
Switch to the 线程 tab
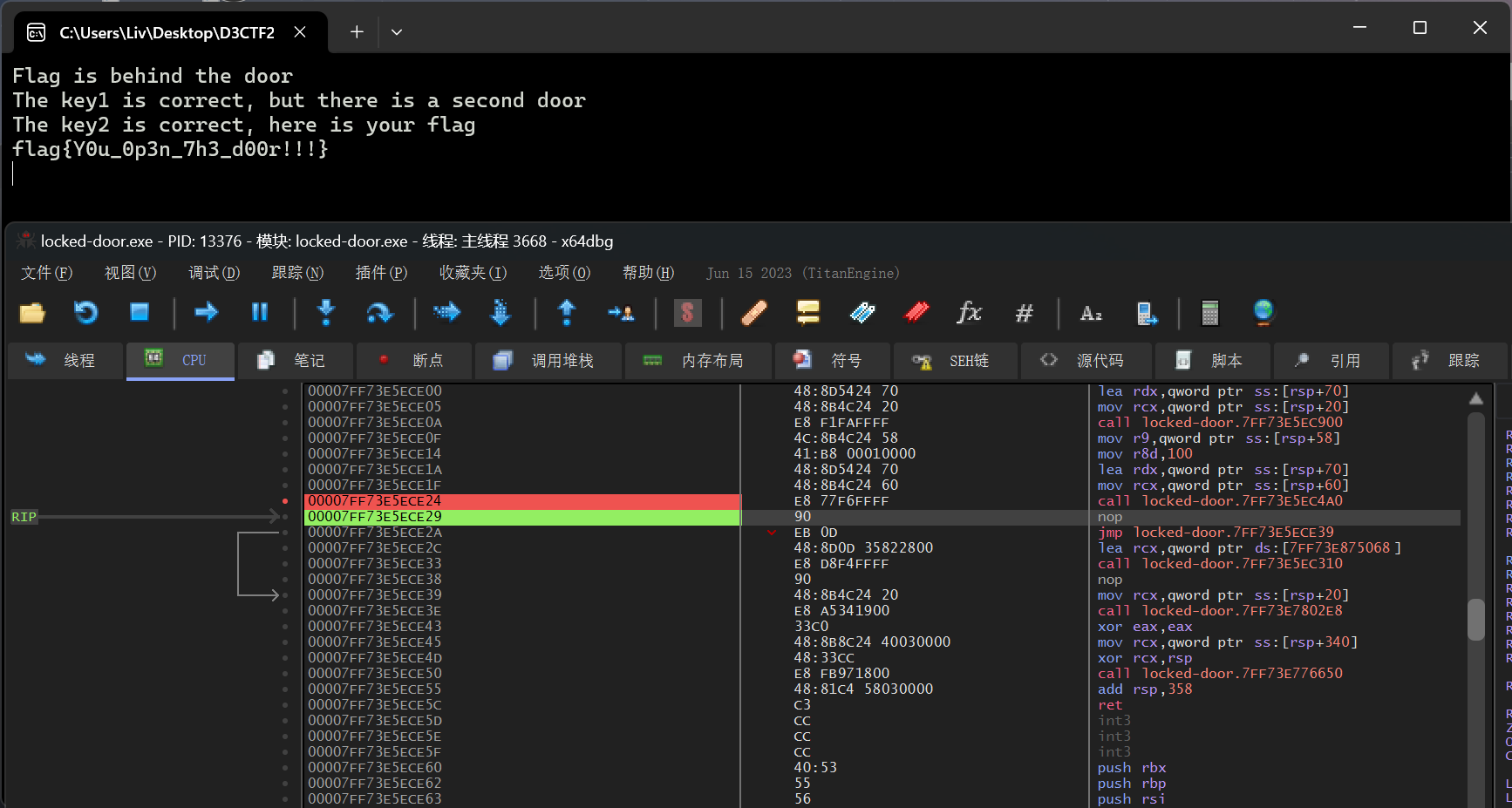[x=65, y=361]
